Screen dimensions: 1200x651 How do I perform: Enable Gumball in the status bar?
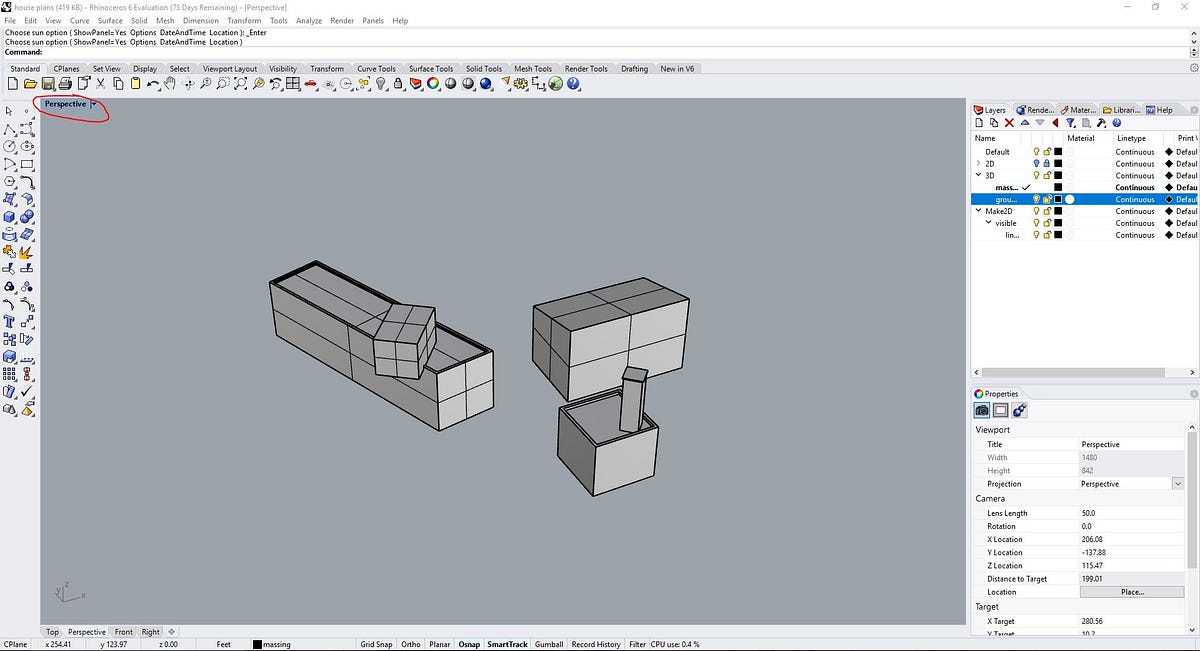(549, 644)
